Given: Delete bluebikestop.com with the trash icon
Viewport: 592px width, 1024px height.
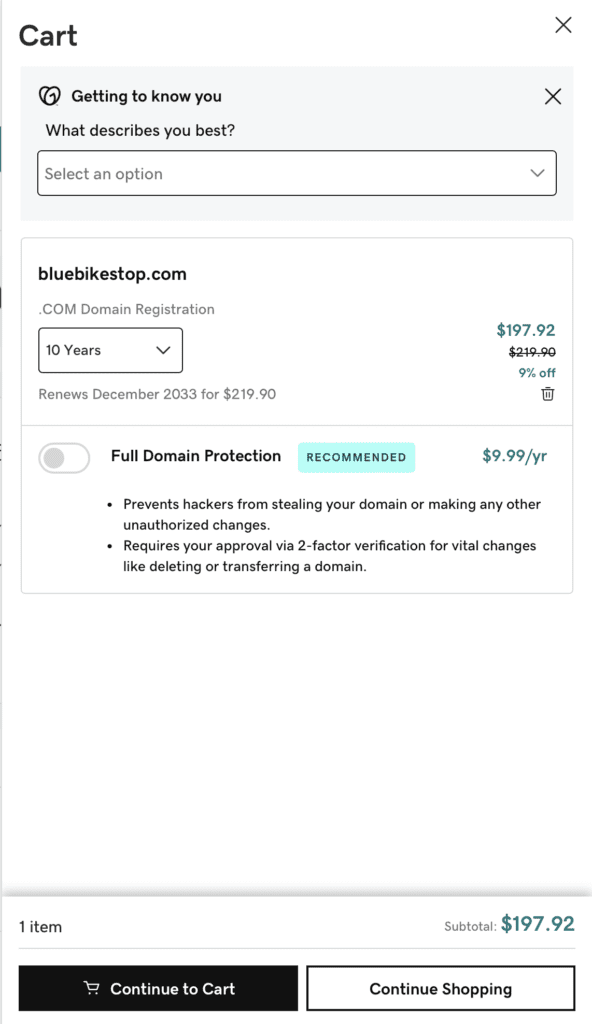Looking at the screenshot, I should coord(548,394).
